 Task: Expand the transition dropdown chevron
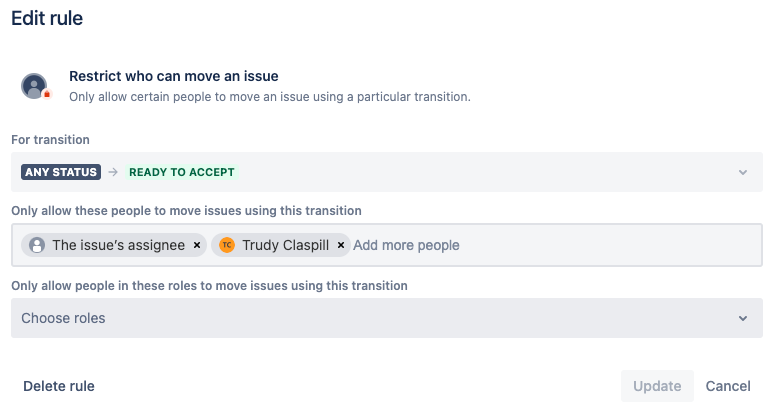743,172
